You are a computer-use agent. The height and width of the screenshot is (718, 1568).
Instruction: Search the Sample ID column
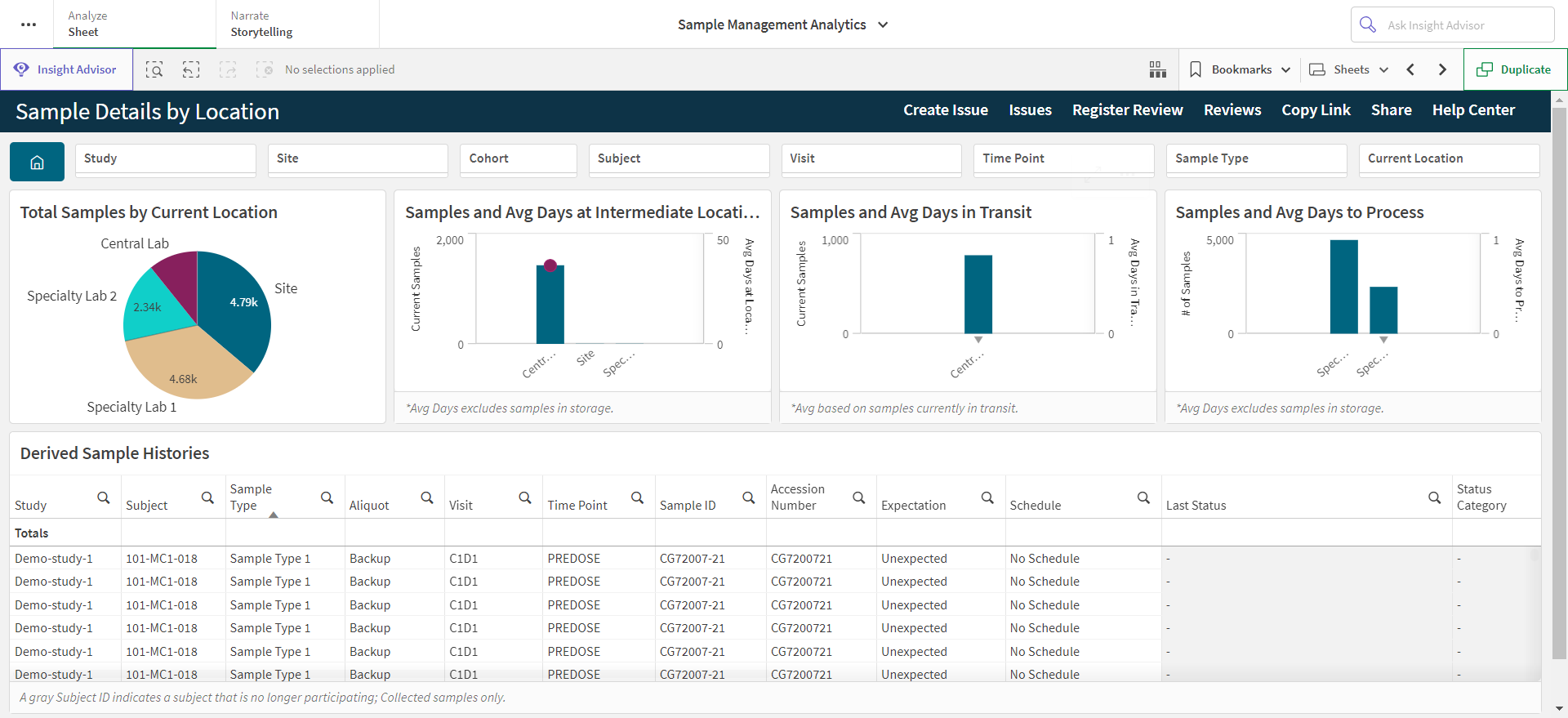click(748, 497)
